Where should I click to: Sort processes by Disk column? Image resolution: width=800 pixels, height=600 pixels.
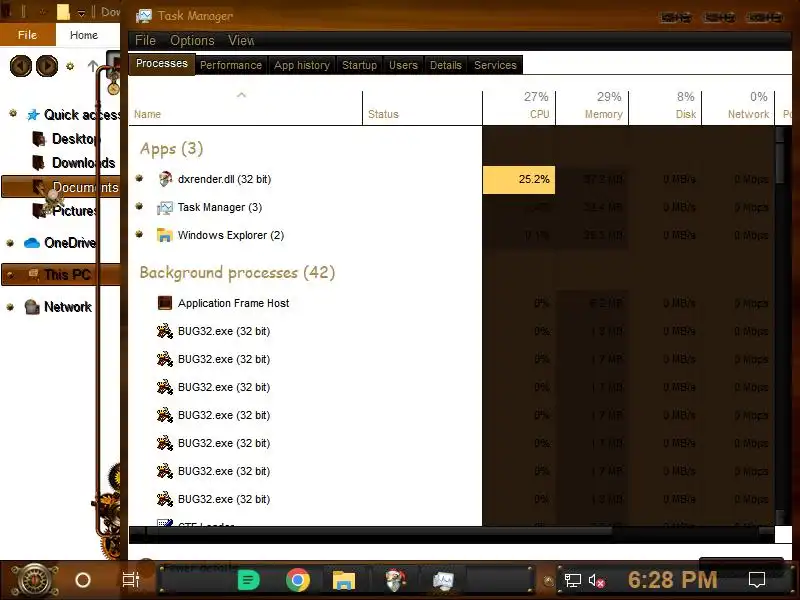(x=665, y=108)
